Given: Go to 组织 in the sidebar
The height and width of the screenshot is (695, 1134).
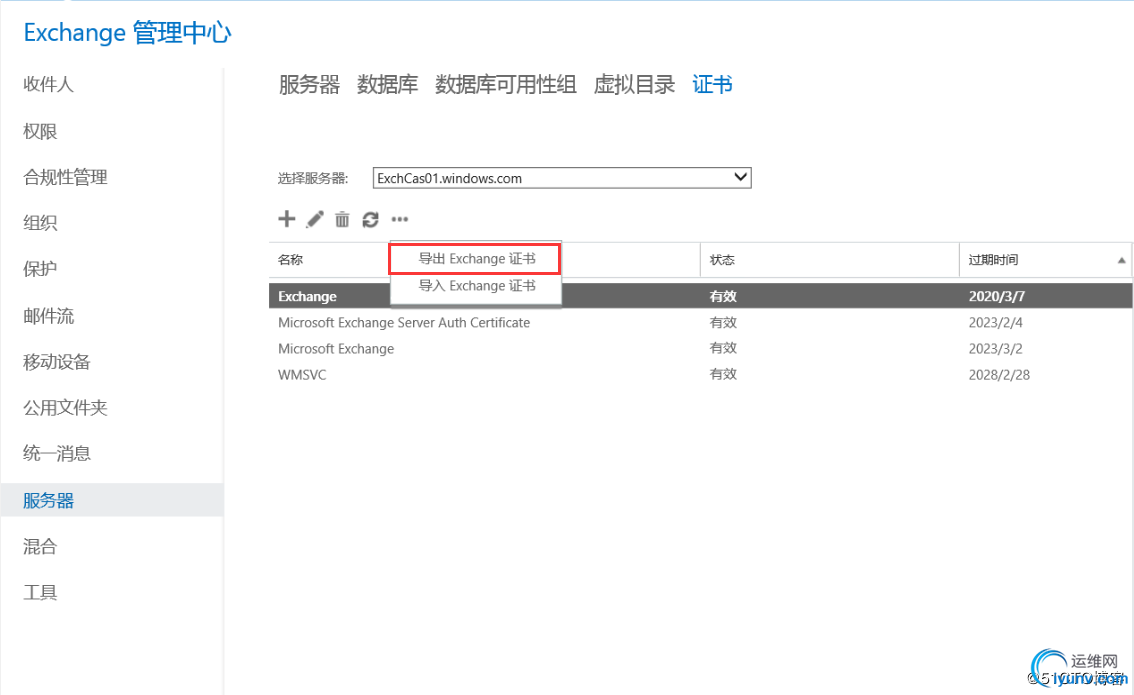Looking at the screenshot, I should point(40,223).
